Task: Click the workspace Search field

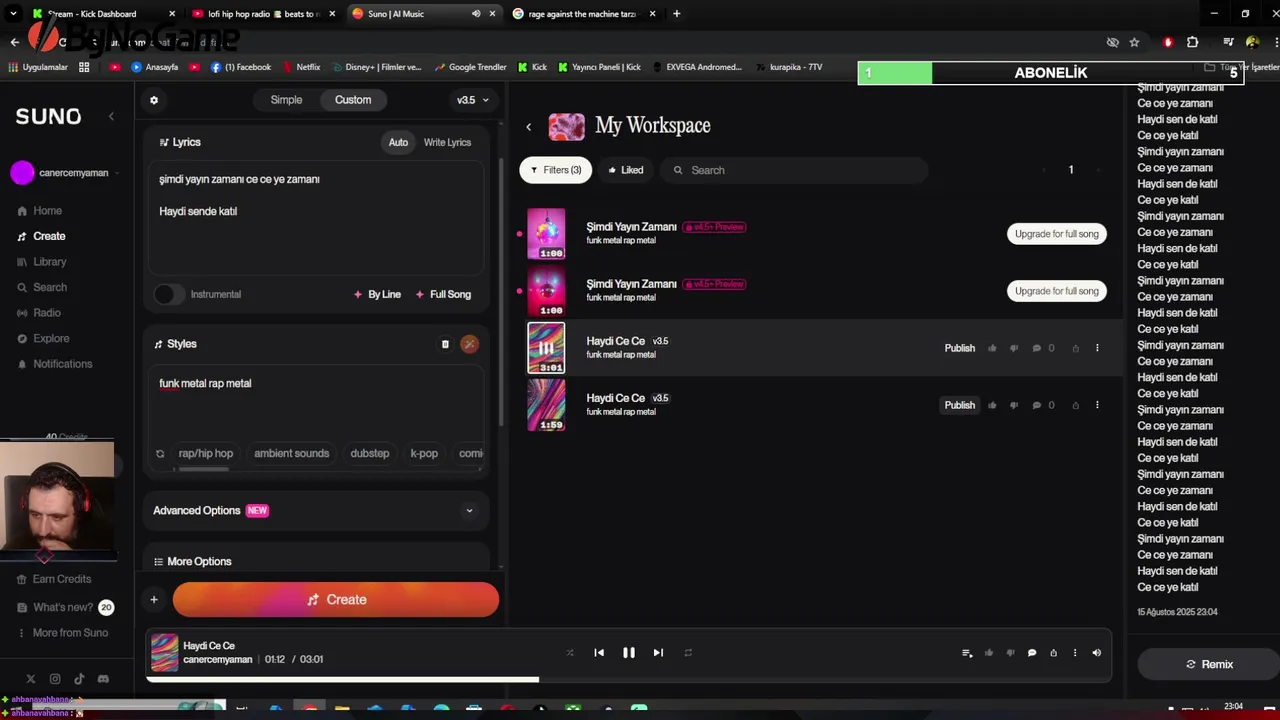Action: tap(794, 170)
